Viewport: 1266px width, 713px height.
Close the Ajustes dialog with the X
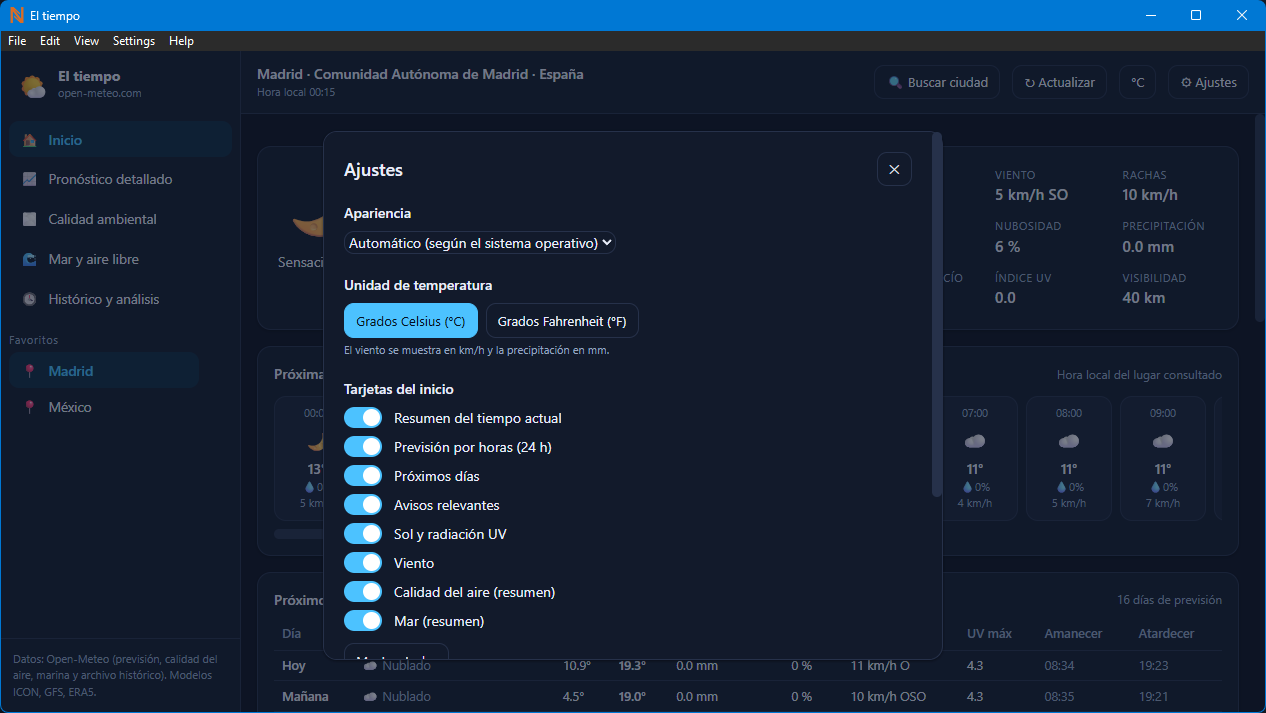click(x=894, y=169)
